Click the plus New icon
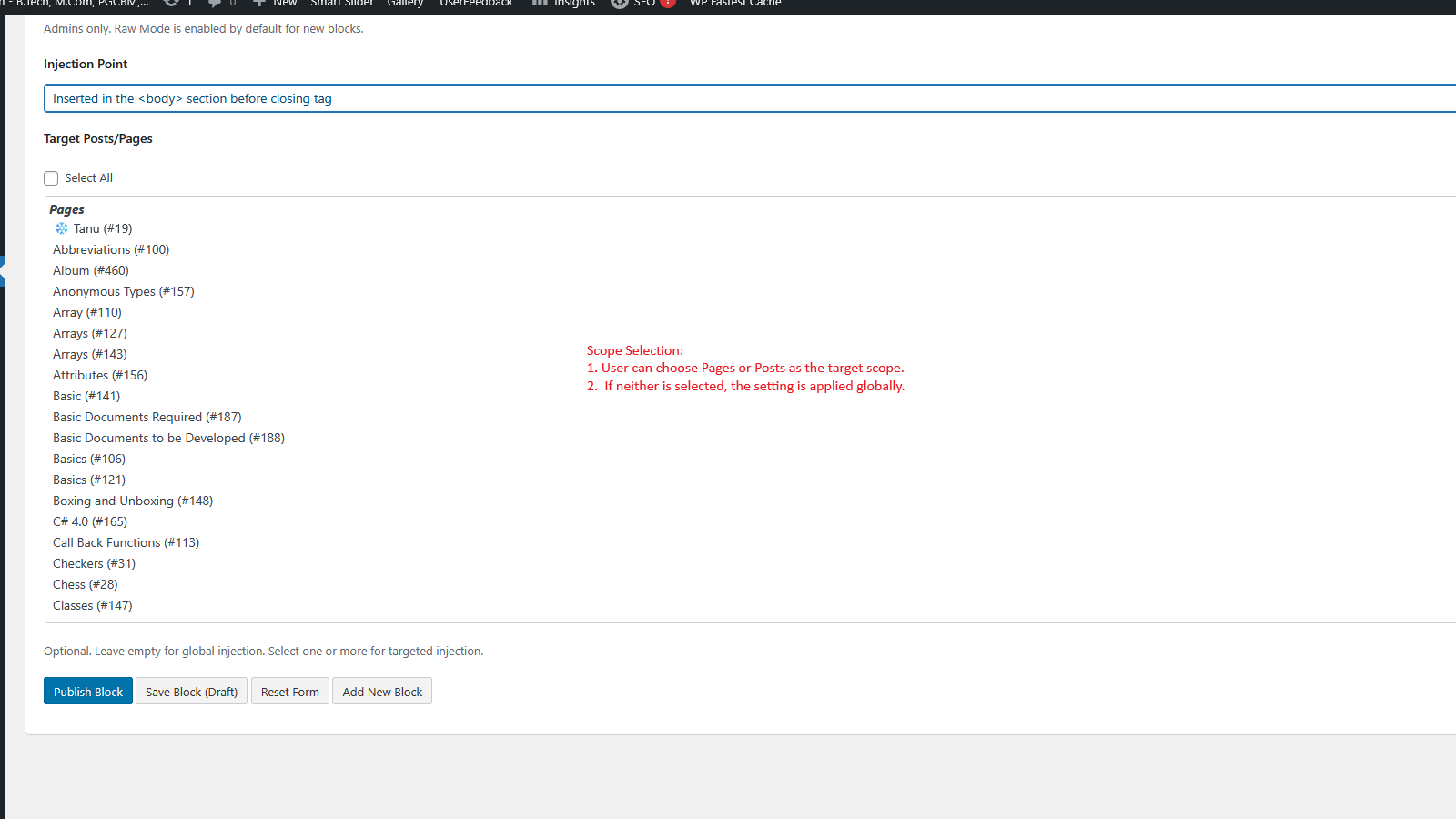Viewport: 1456px width, 819px height. click(259, 3)
